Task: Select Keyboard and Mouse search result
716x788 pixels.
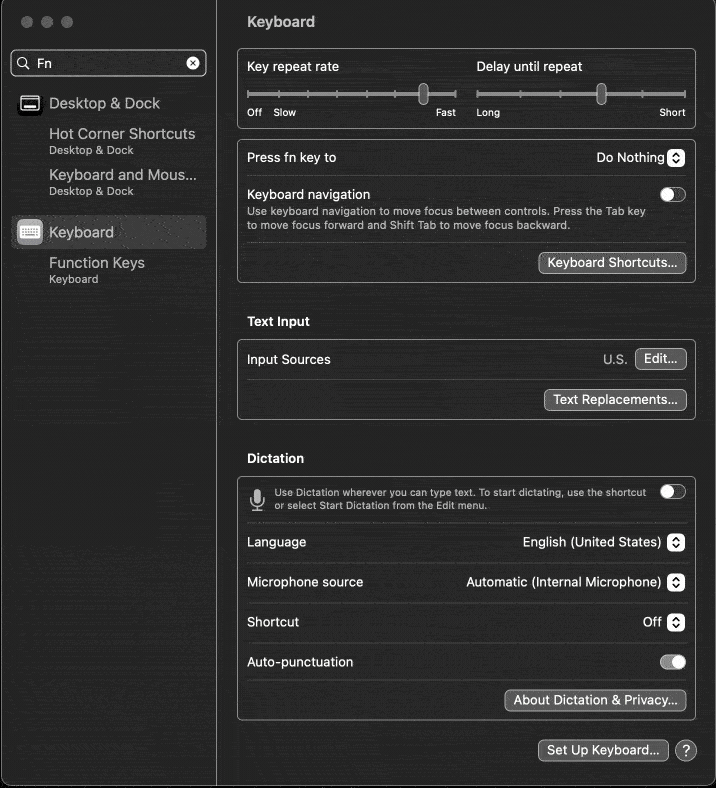Action: click(x=122, y=182)
